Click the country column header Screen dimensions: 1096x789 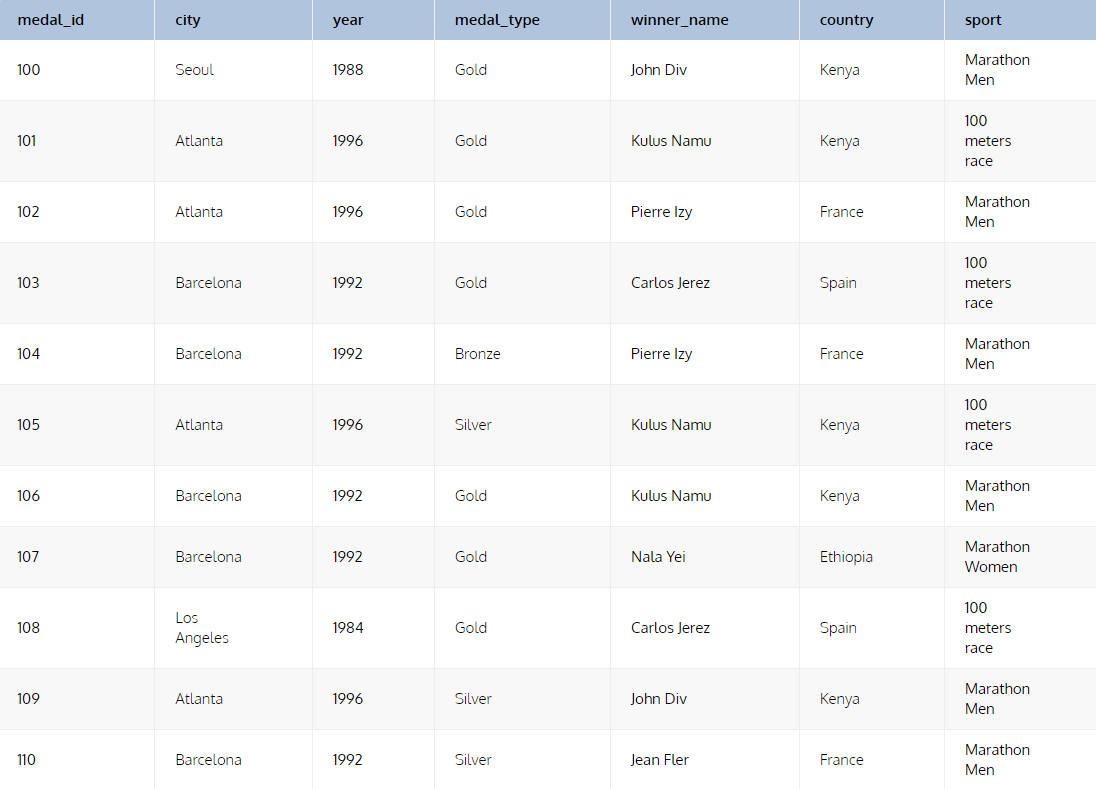click(x=846, y=20)
